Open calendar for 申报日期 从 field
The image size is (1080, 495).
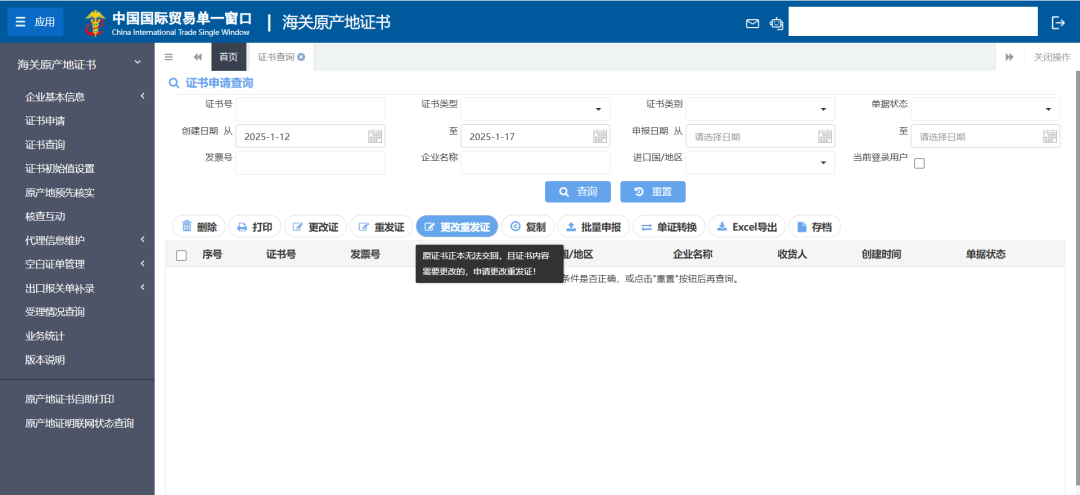point(825,136)
